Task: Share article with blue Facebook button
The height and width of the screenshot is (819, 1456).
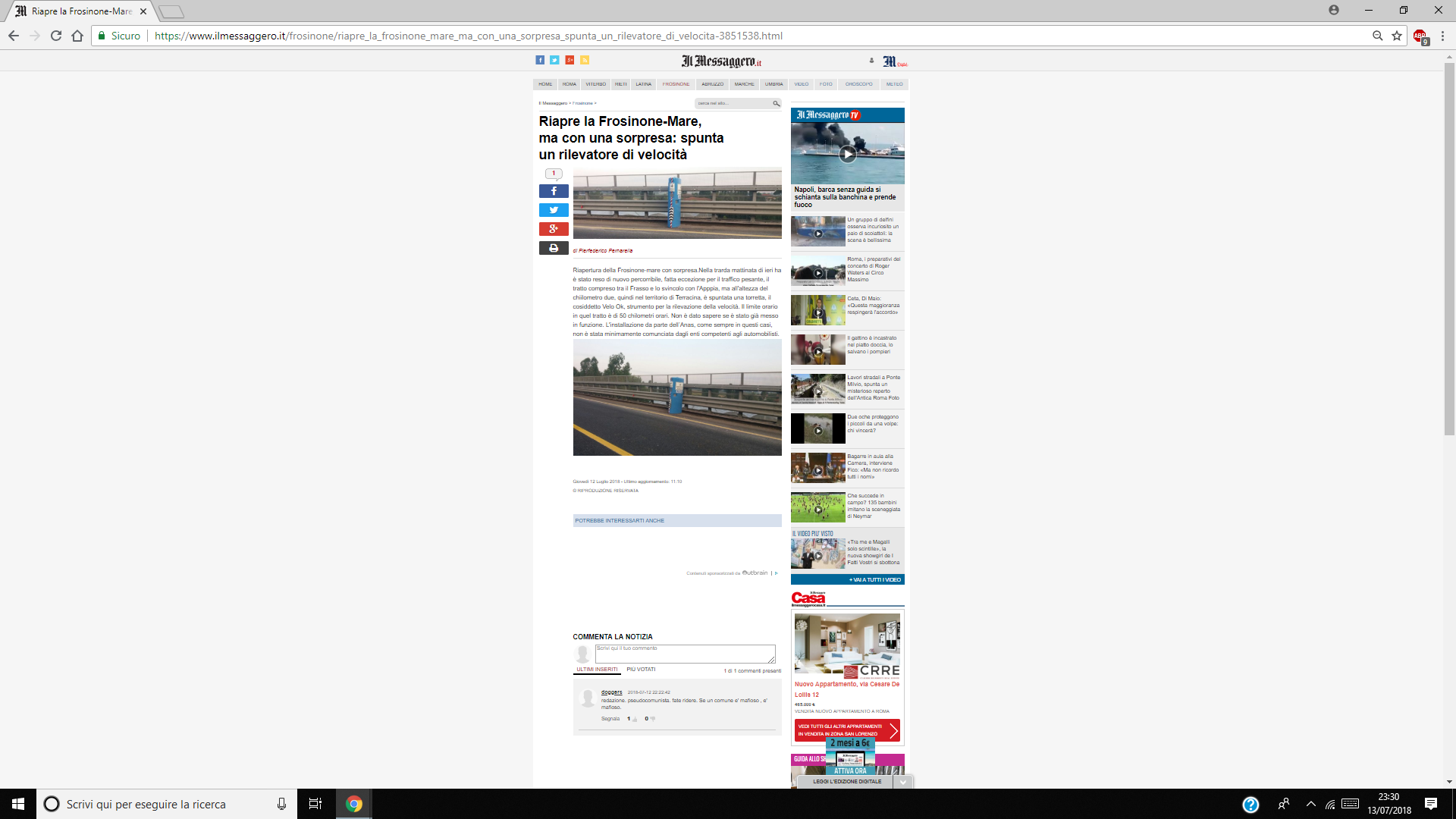Action: 554,191
